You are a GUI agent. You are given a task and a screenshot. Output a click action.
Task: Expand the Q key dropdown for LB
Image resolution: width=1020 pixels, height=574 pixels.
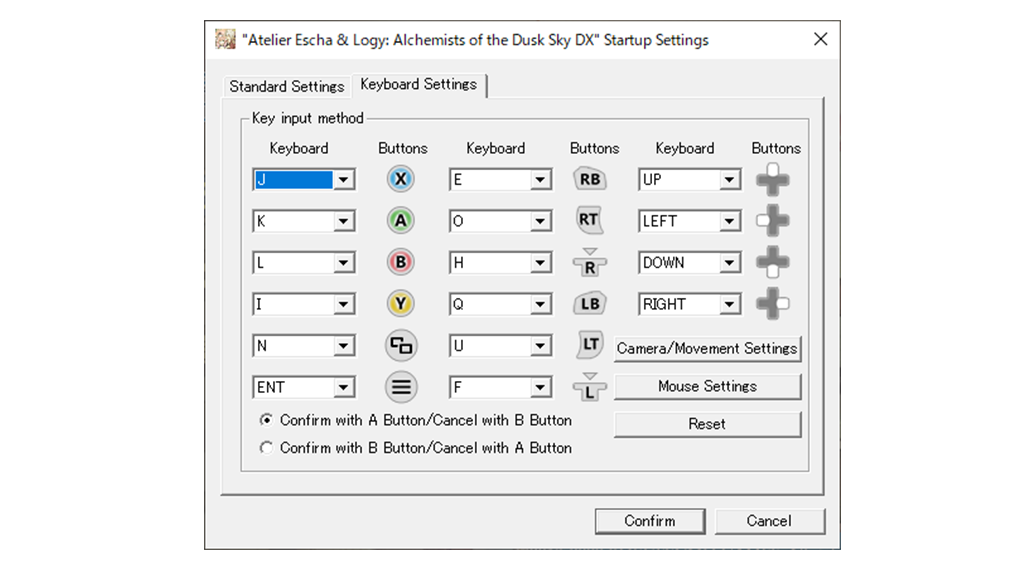pos(540,305)
